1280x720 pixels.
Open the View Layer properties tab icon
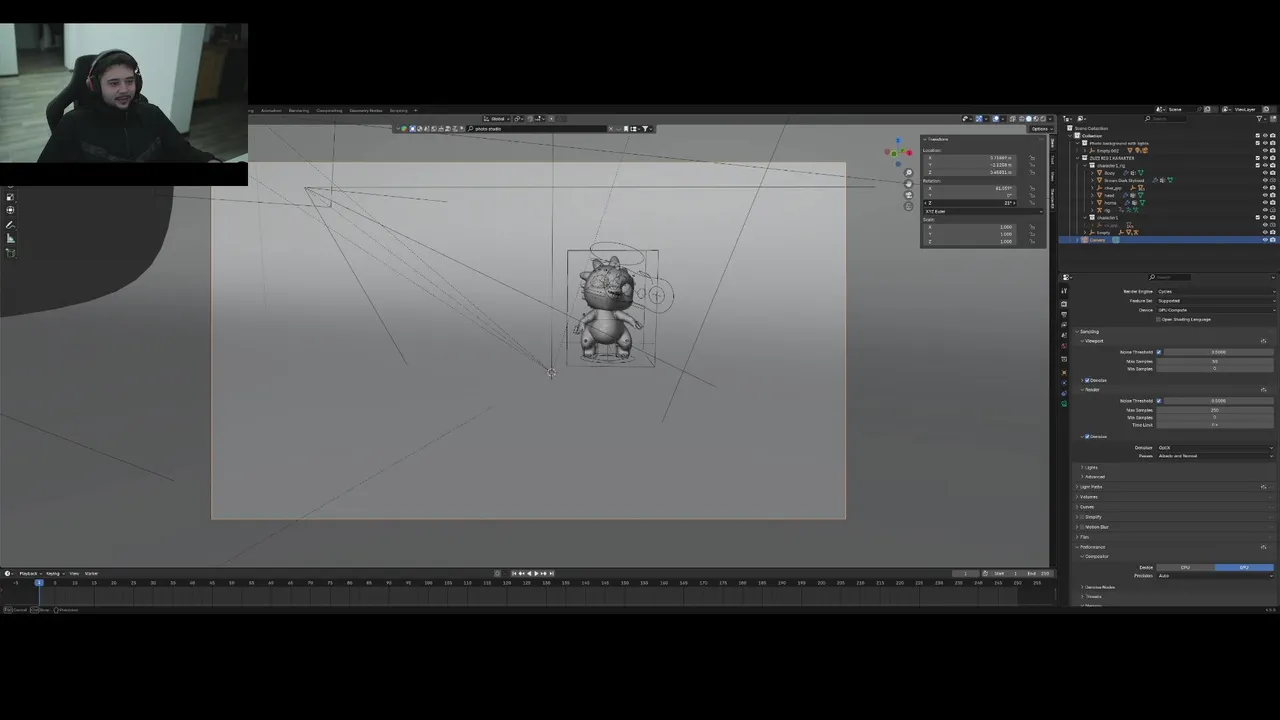1064,325
